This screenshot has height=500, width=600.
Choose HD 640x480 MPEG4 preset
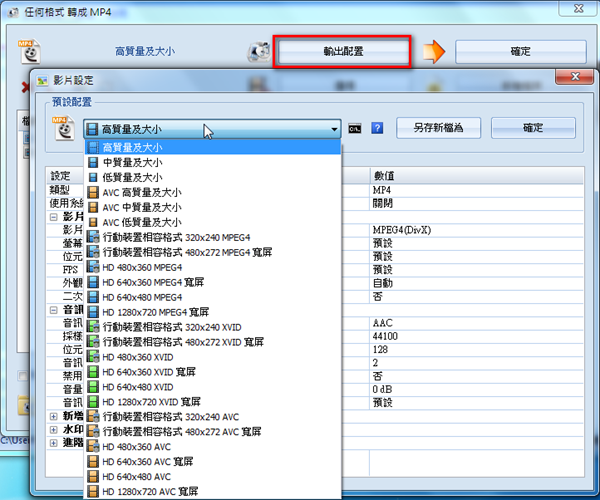[x=212, y=297]
